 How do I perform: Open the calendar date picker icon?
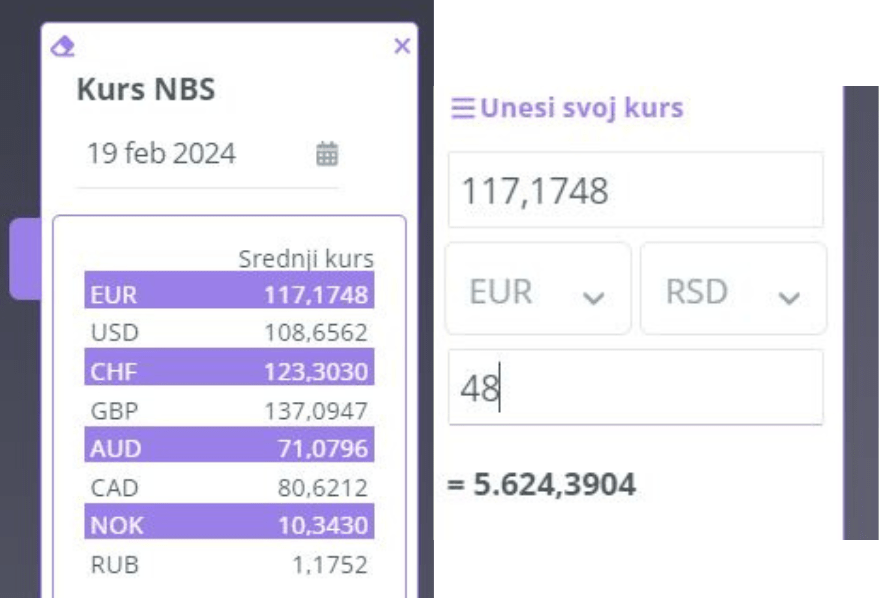click(327, 154)
